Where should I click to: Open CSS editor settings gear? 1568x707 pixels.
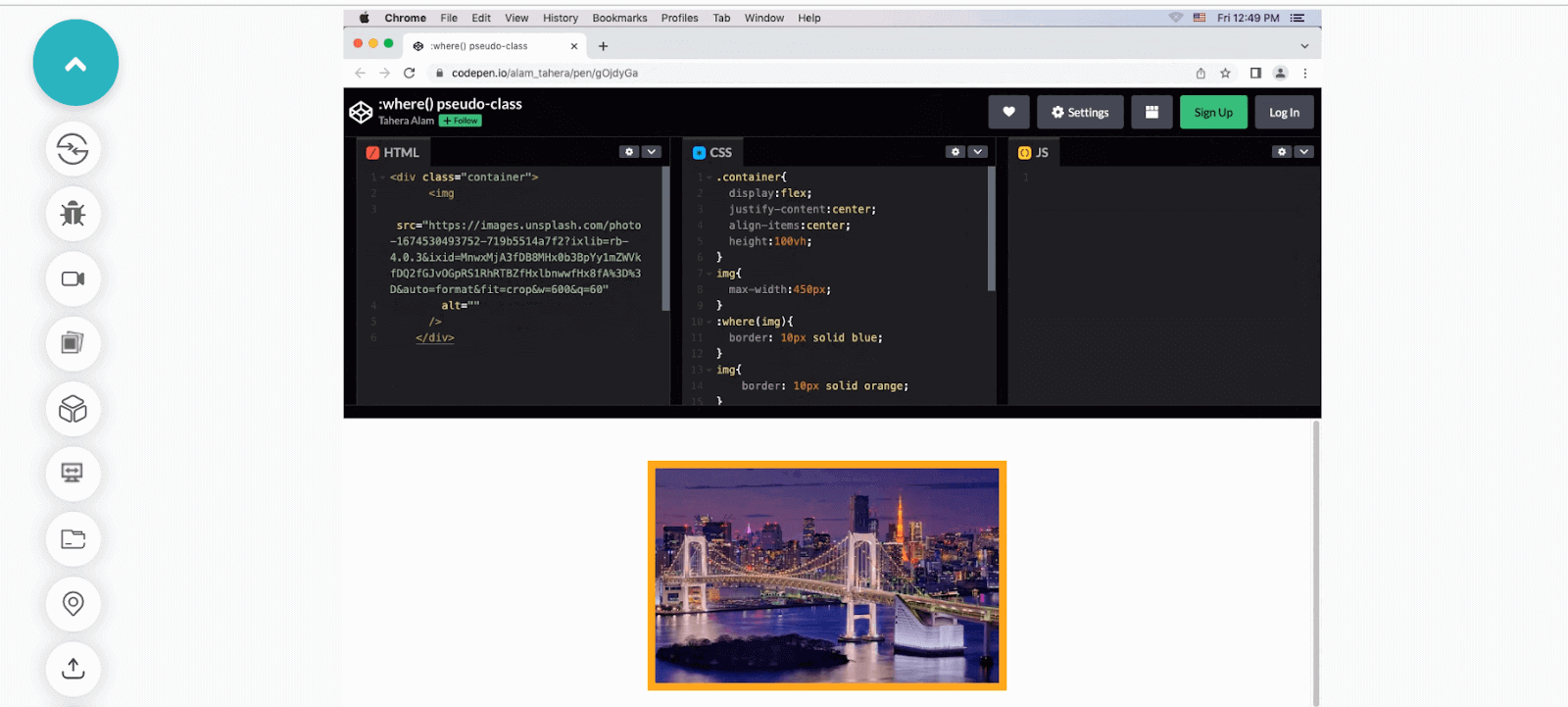(x=955, y=152)
